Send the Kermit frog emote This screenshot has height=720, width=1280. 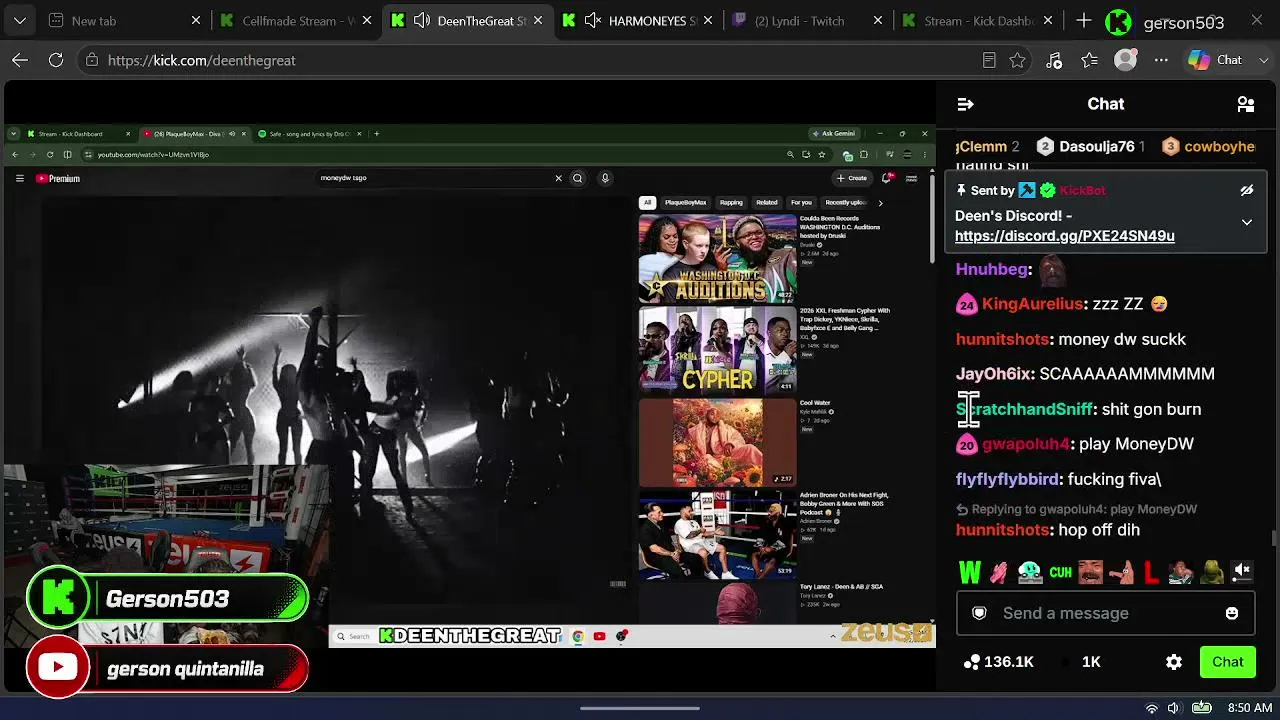pos(1212,572)
